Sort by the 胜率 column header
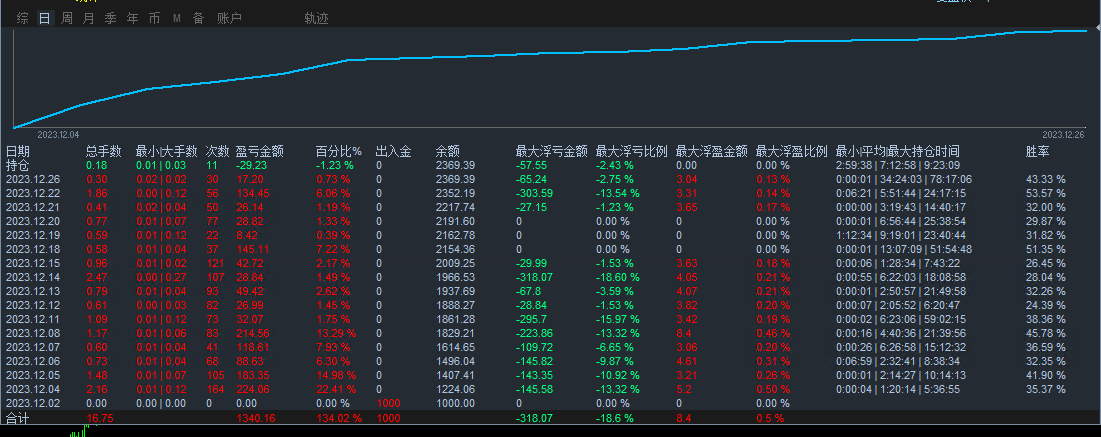The height and width of the screenshot is (437, 1101). pyautogui.click(x=1038, y=151)
